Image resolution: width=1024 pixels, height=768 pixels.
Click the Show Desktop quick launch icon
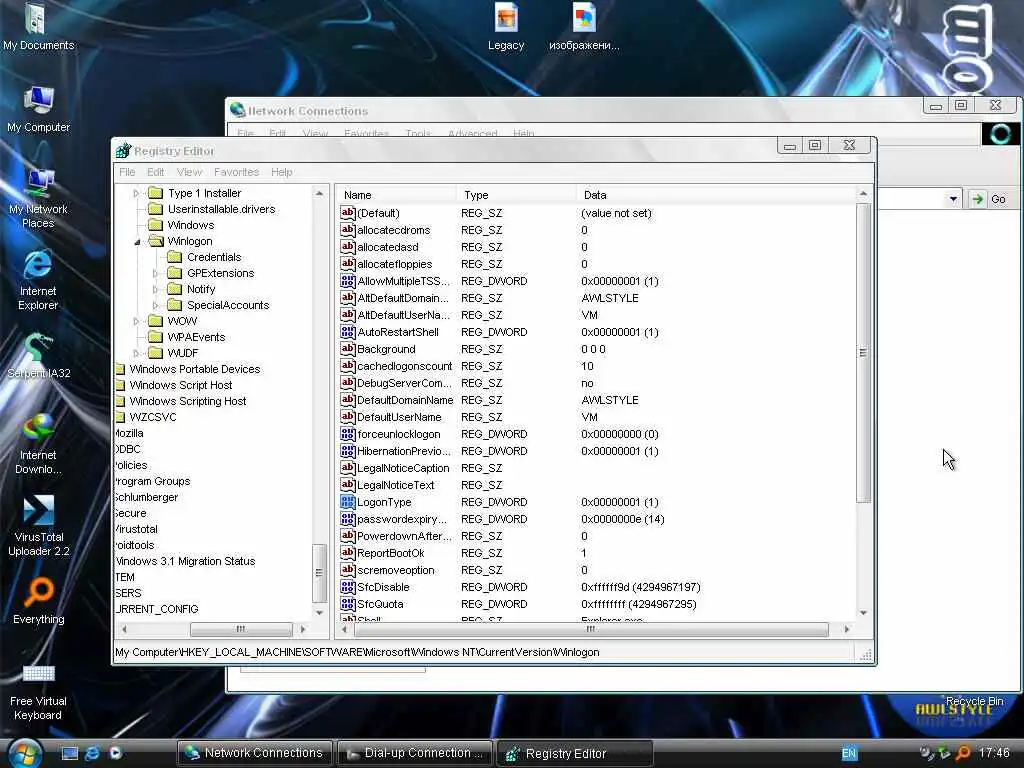click(x=69, y=753)
